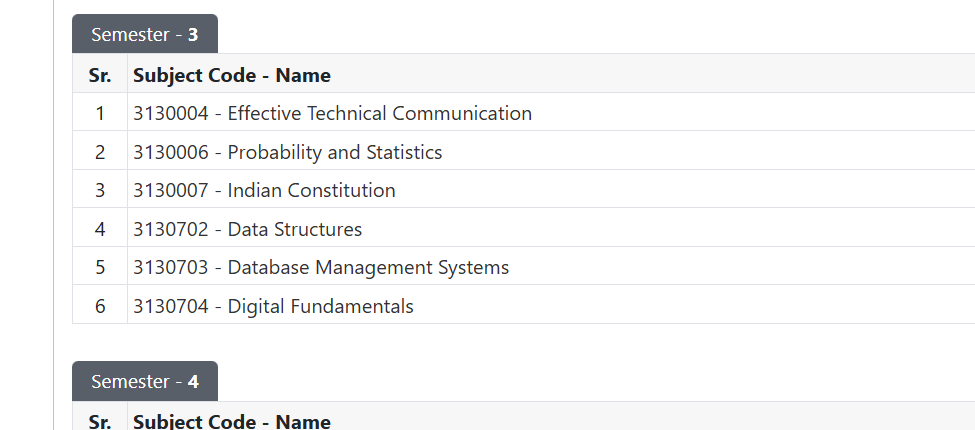Screen dimensions: 975x430
Task: Click subject code 3130702 text
Action: pyautogui.click(x=171, y=229)
